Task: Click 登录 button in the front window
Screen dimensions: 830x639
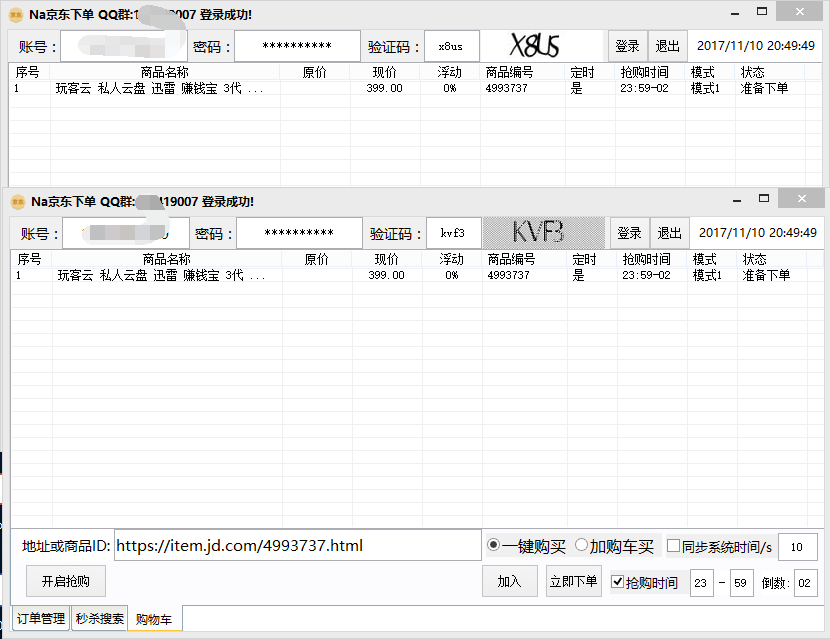Action: (x=630, y=233)
